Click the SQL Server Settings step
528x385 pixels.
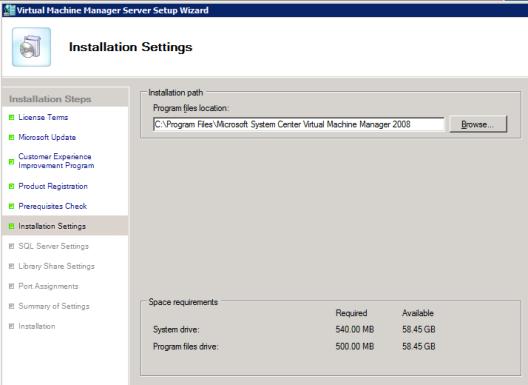(x=54, y=246)
